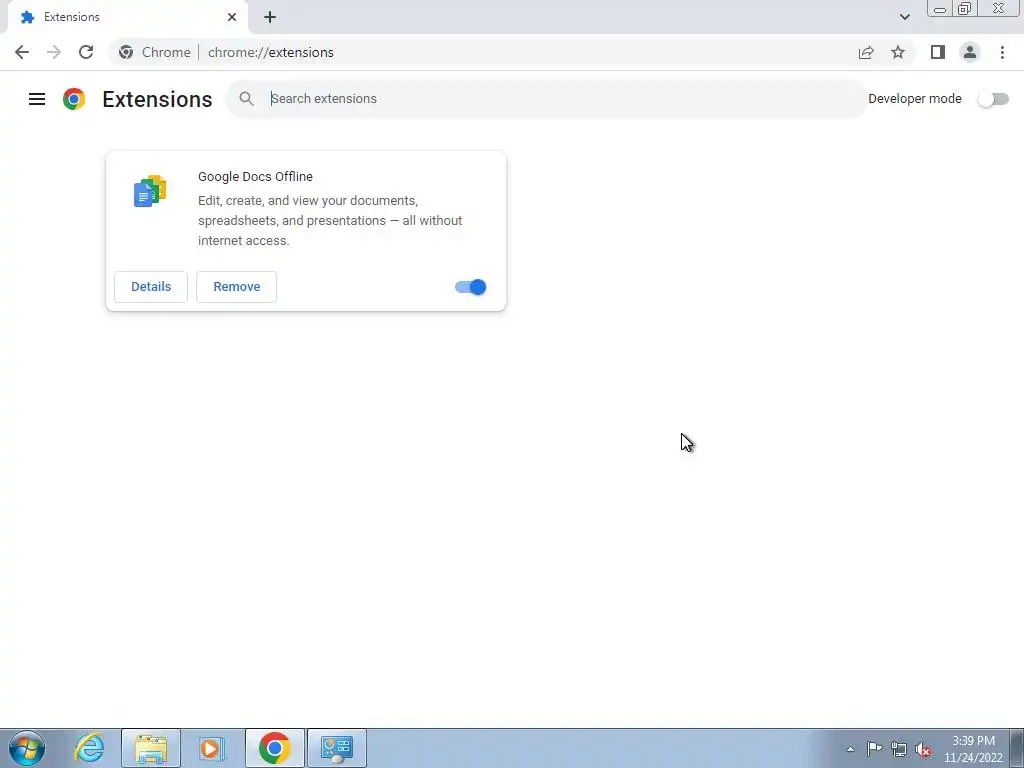Viewport: 1024px width, 768px height.
Task: Click the Chrome taskbar icon
Action: coord(274,748)
